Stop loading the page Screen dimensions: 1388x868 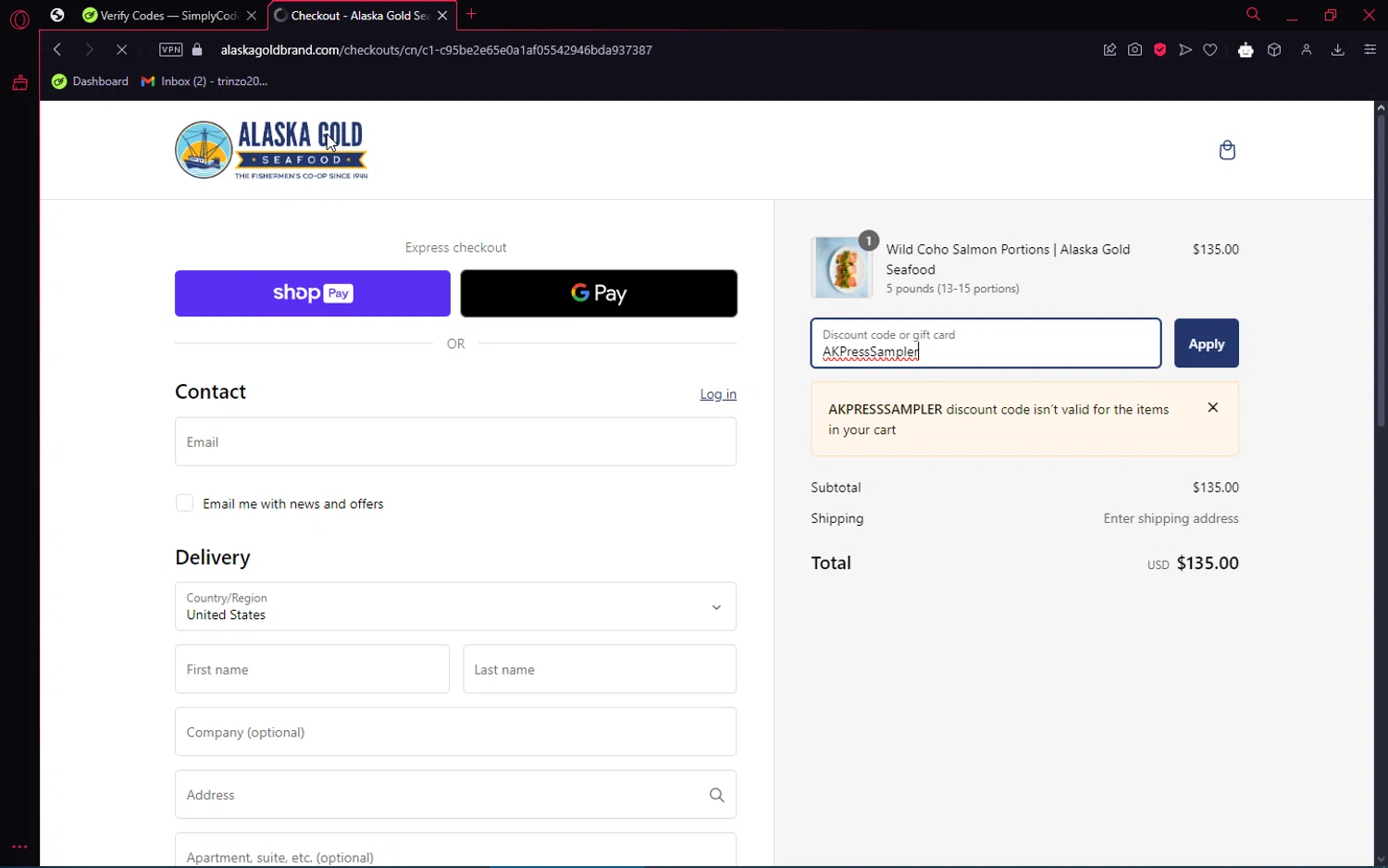click(121, 50)
